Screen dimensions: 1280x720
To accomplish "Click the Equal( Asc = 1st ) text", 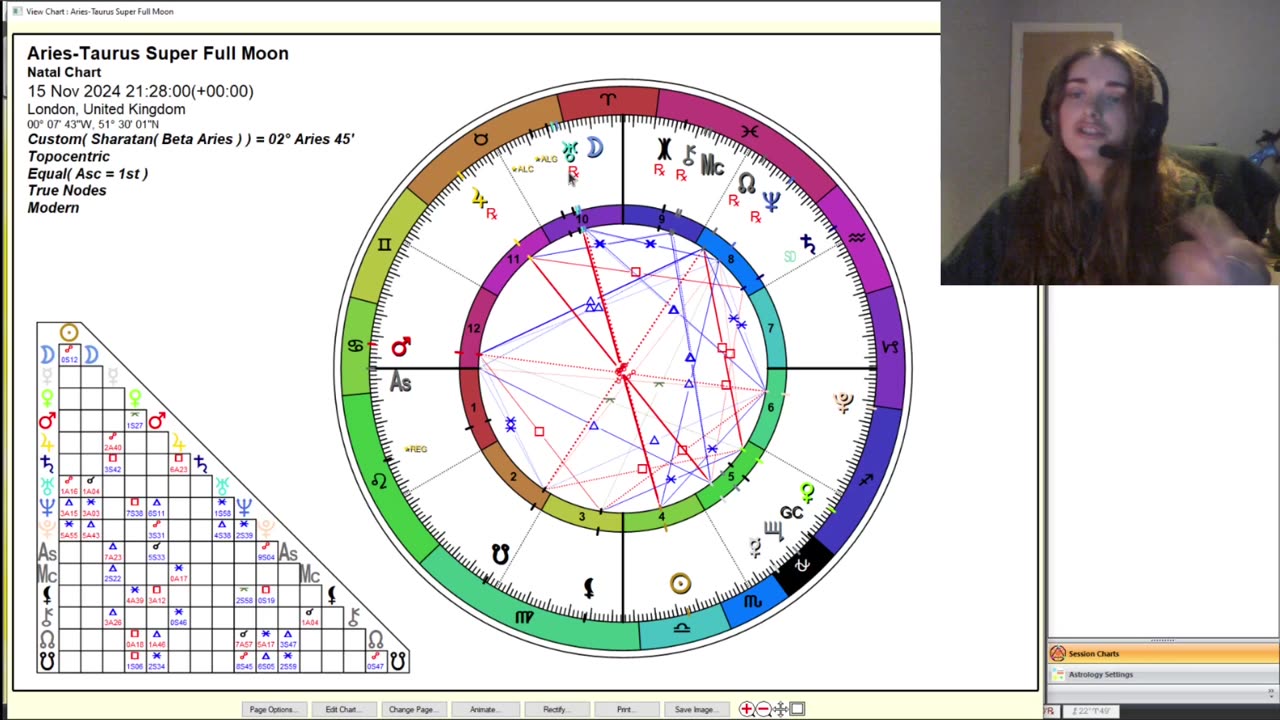I will tap(87, 173).
